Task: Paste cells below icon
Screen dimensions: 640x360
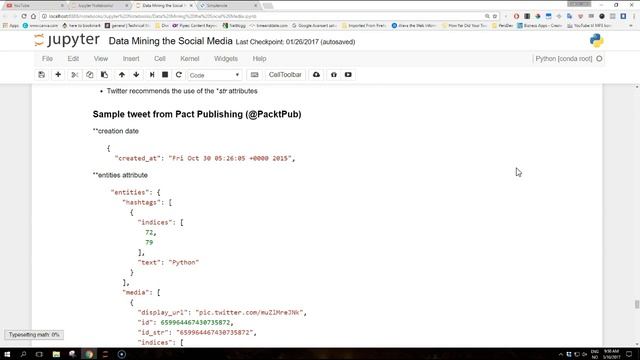Action: tap(104, 75)
